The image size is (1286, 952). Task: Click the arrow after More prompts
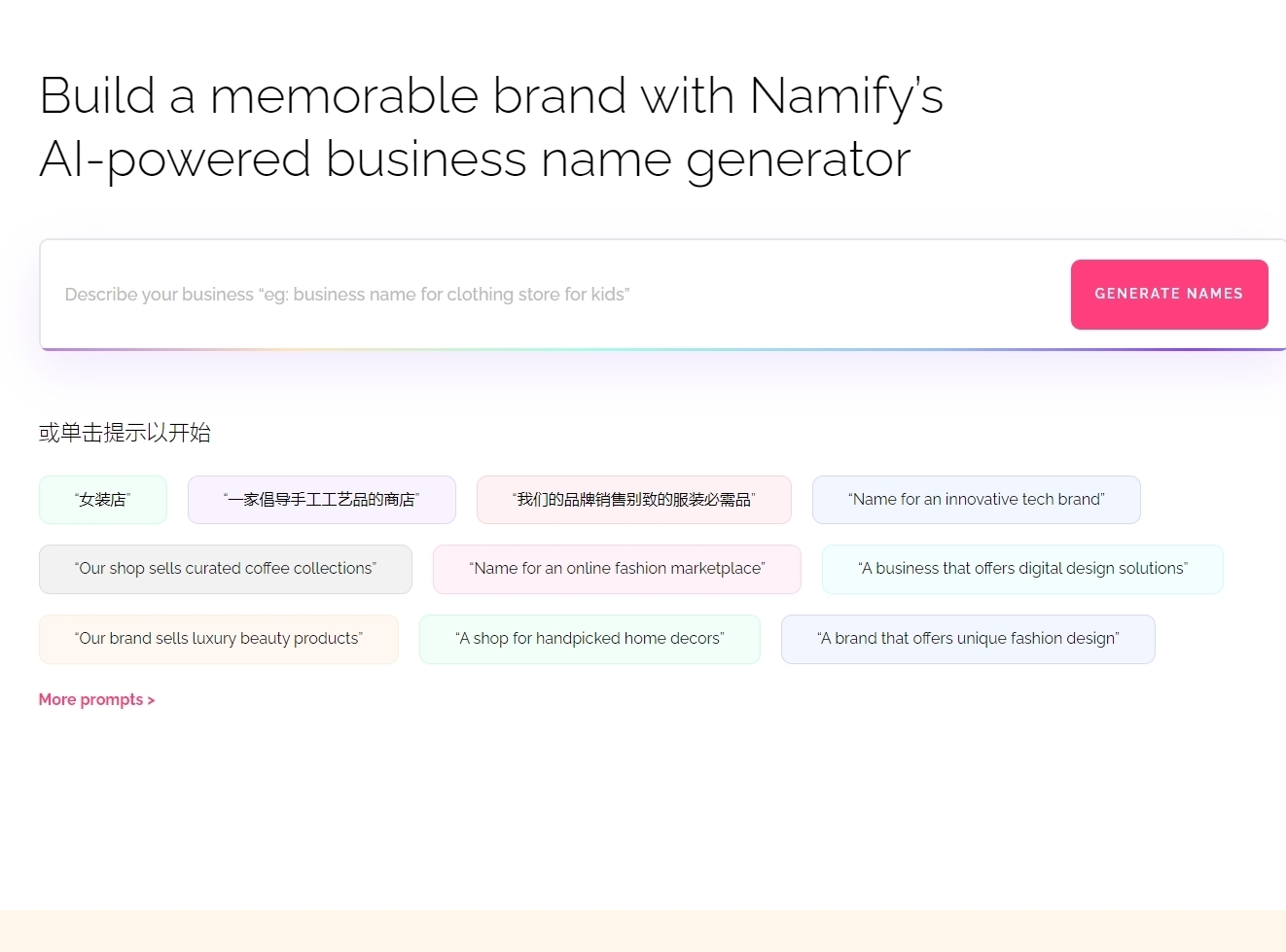[x=151, y=701]
